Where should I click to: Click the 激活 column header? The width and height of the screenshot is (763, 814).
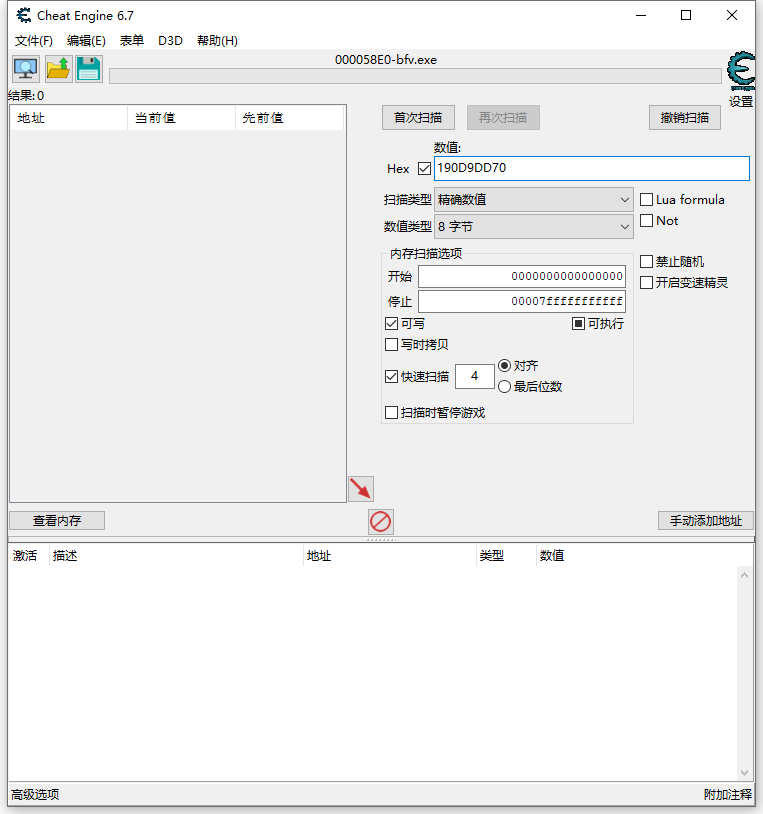29,556
